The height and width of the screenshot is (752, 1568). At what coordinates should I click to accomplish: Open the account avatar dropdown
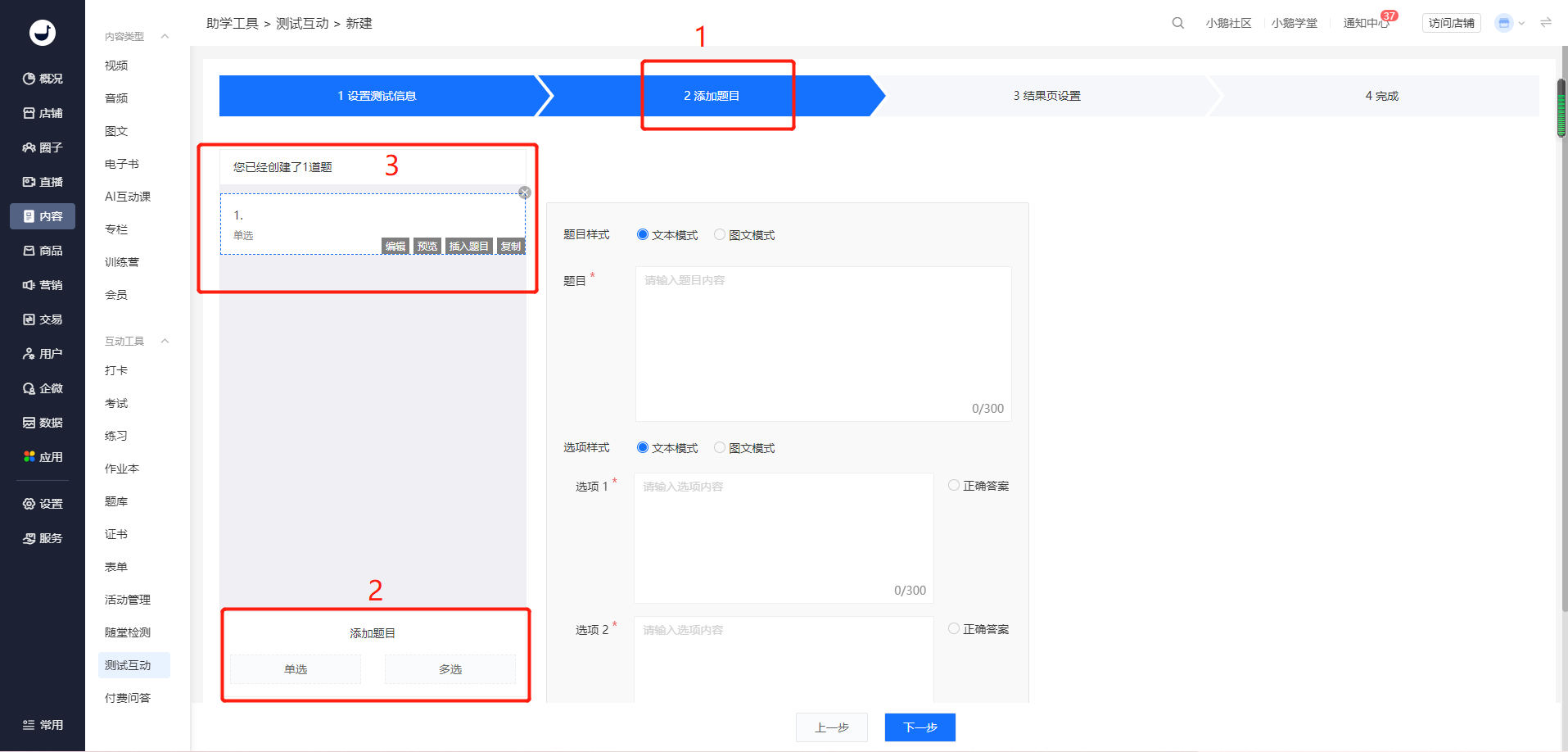pyautogui.click(x=1509, y=23)
